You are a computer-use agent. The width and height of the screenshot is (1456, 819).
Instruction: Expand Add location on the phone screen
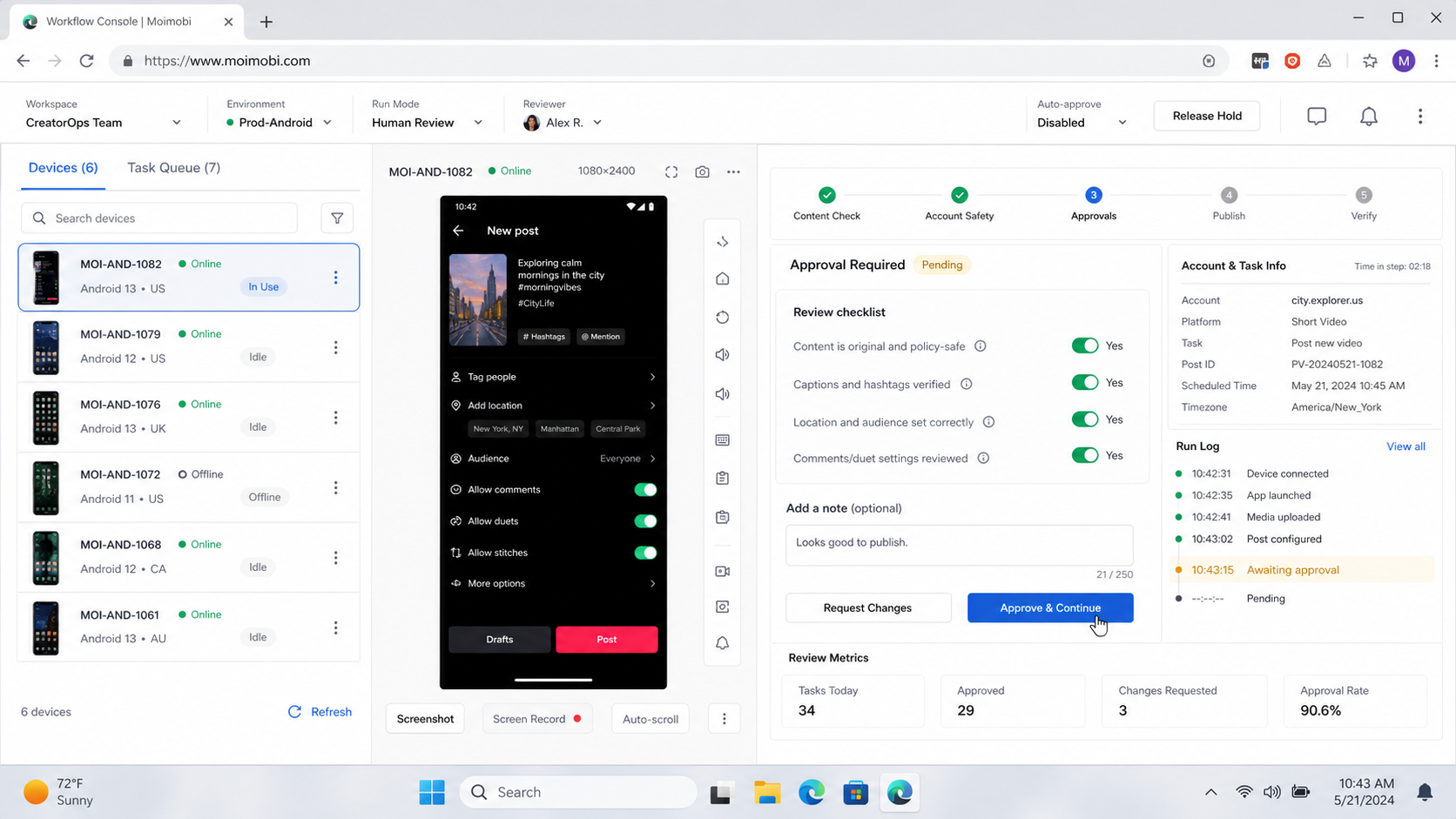(553, 406)
